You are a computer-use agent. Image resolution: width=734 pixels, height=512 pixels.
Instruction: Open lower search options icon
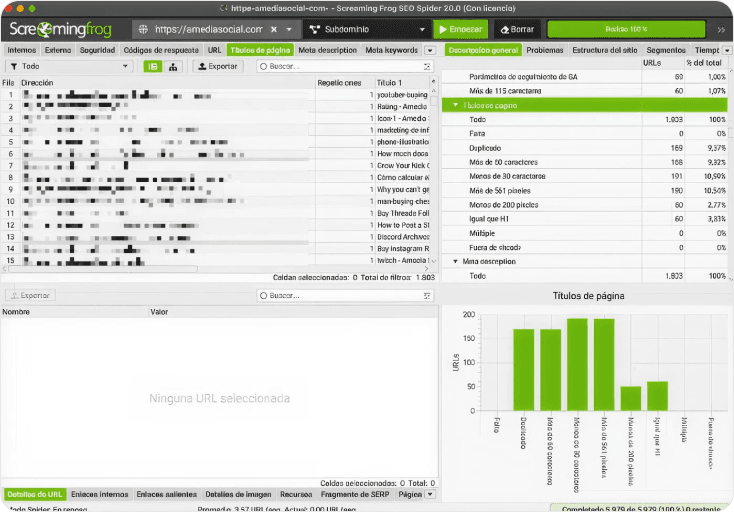427,296
